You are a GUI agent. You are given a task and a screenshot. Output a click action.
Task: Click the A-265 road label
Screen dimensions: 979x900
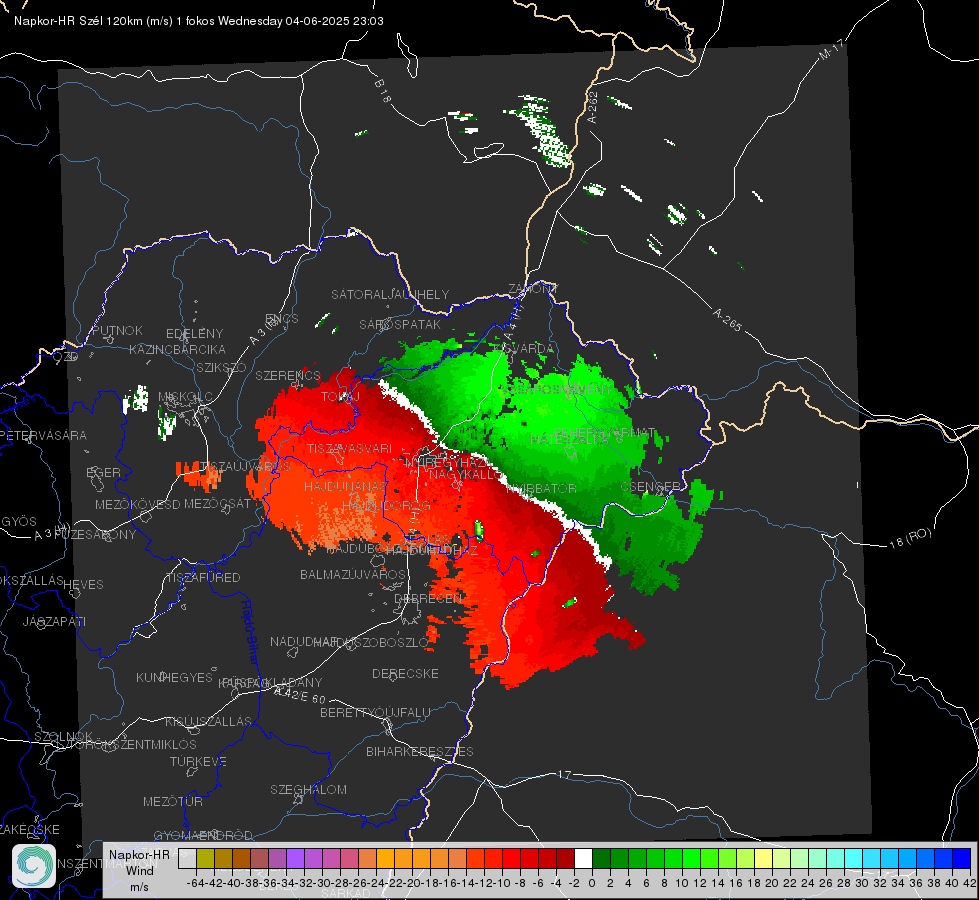pos(727,319)
